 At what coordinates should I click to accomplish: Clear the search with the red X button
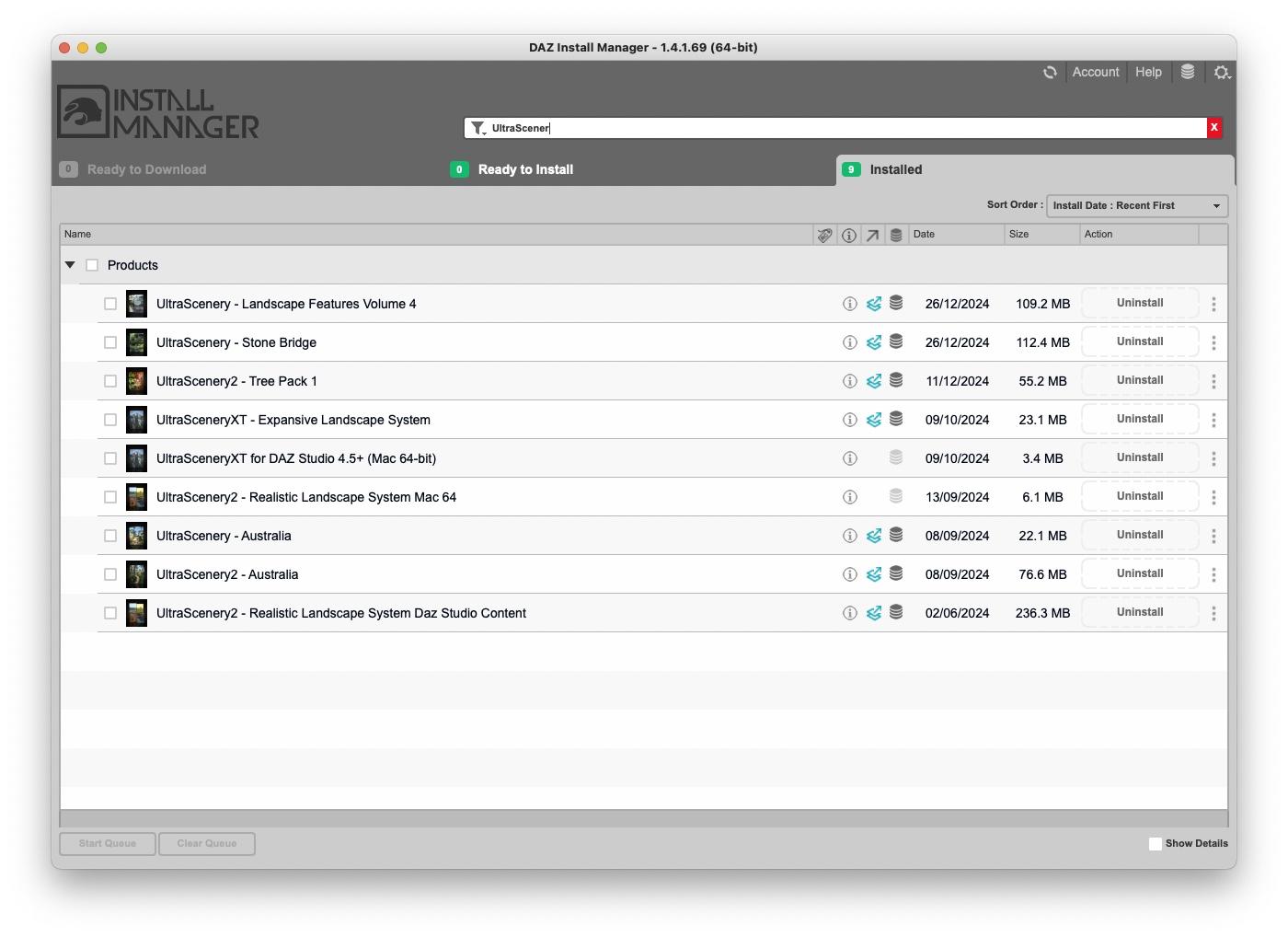[x=1214, y=128]
